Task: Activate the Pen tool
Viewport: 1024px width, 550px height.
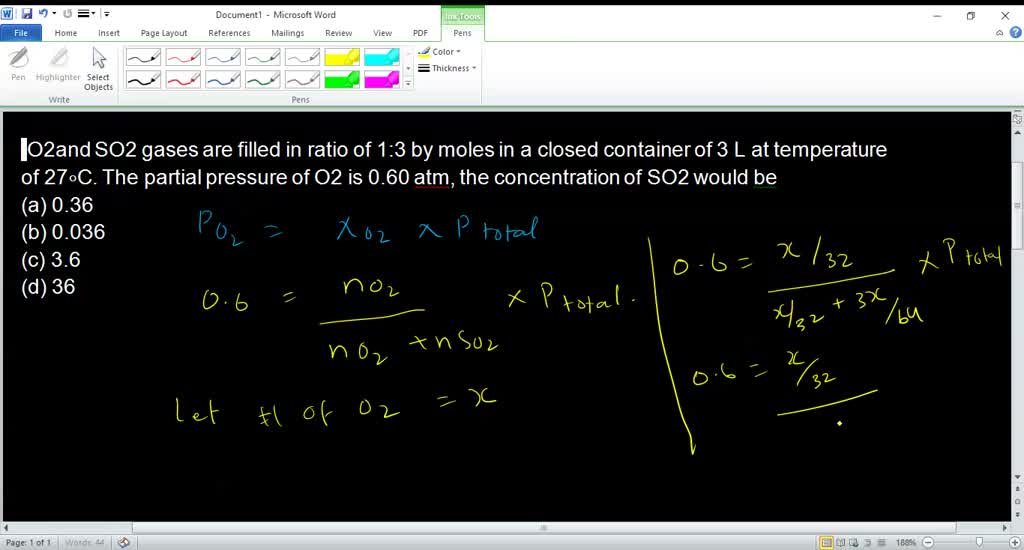Action: 18,64
